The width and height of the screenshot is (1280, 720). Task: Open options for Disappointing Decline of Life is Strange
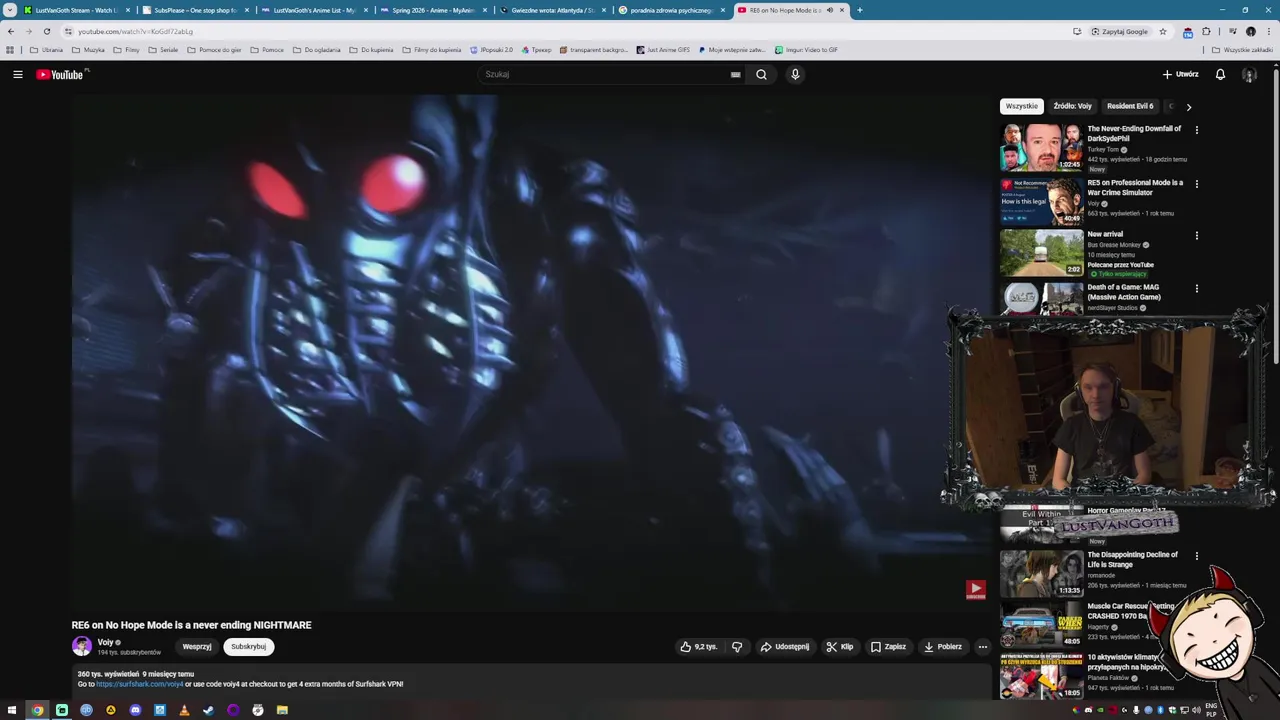1196,556
